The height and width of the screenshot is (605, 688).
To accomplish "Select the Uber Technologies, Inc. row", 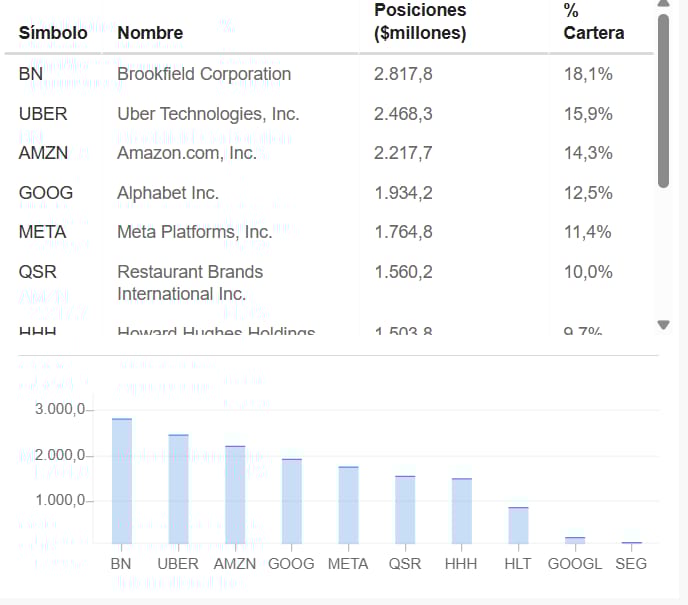I will coord(329,114).
